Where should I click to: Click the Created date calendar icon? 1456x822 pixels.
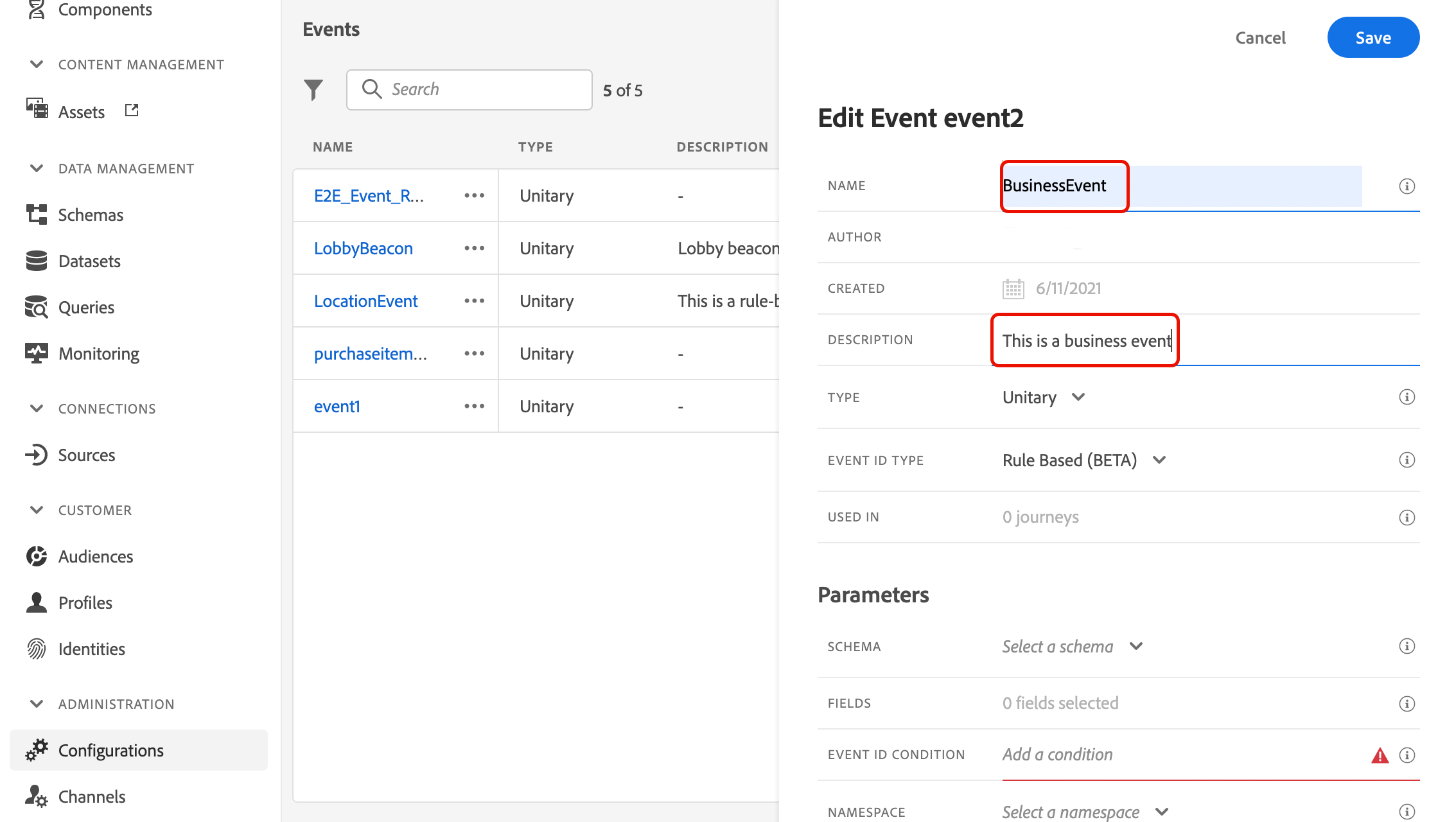click(1013, 289)
